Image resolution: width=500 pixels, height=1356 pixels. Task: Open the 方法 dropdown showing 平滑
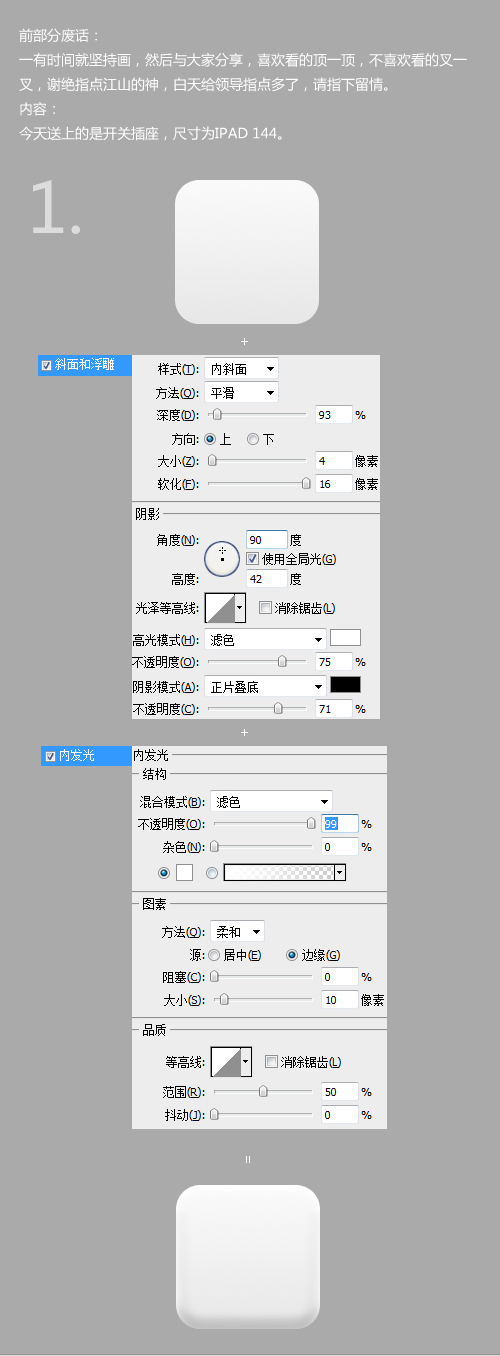tap(241, 393)
